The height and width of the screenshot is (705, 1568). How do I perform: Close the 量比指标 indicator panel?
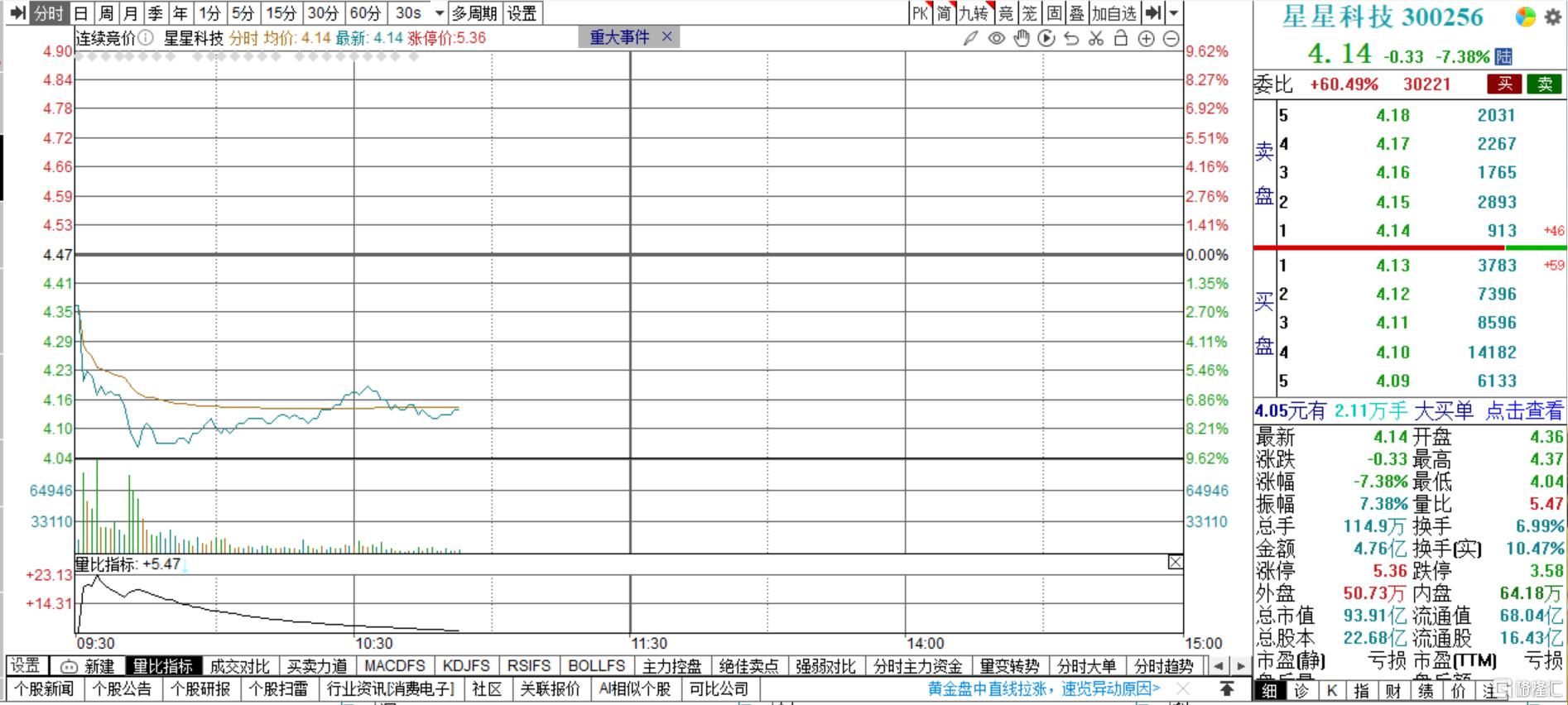tap(1176, 563)
